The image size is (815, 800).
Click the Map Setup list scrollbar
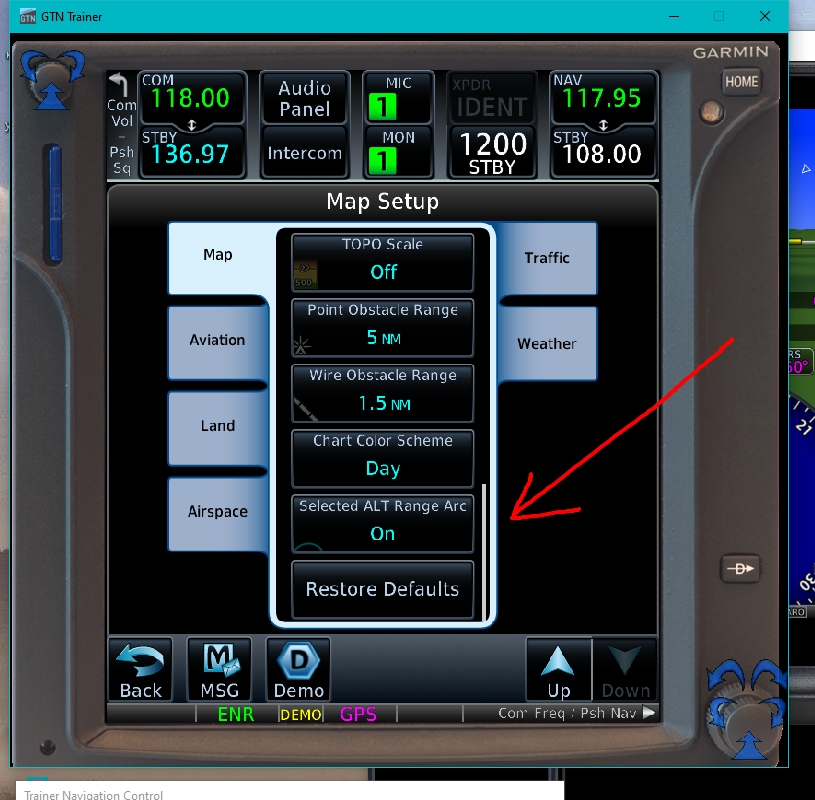tap(484, 552)
